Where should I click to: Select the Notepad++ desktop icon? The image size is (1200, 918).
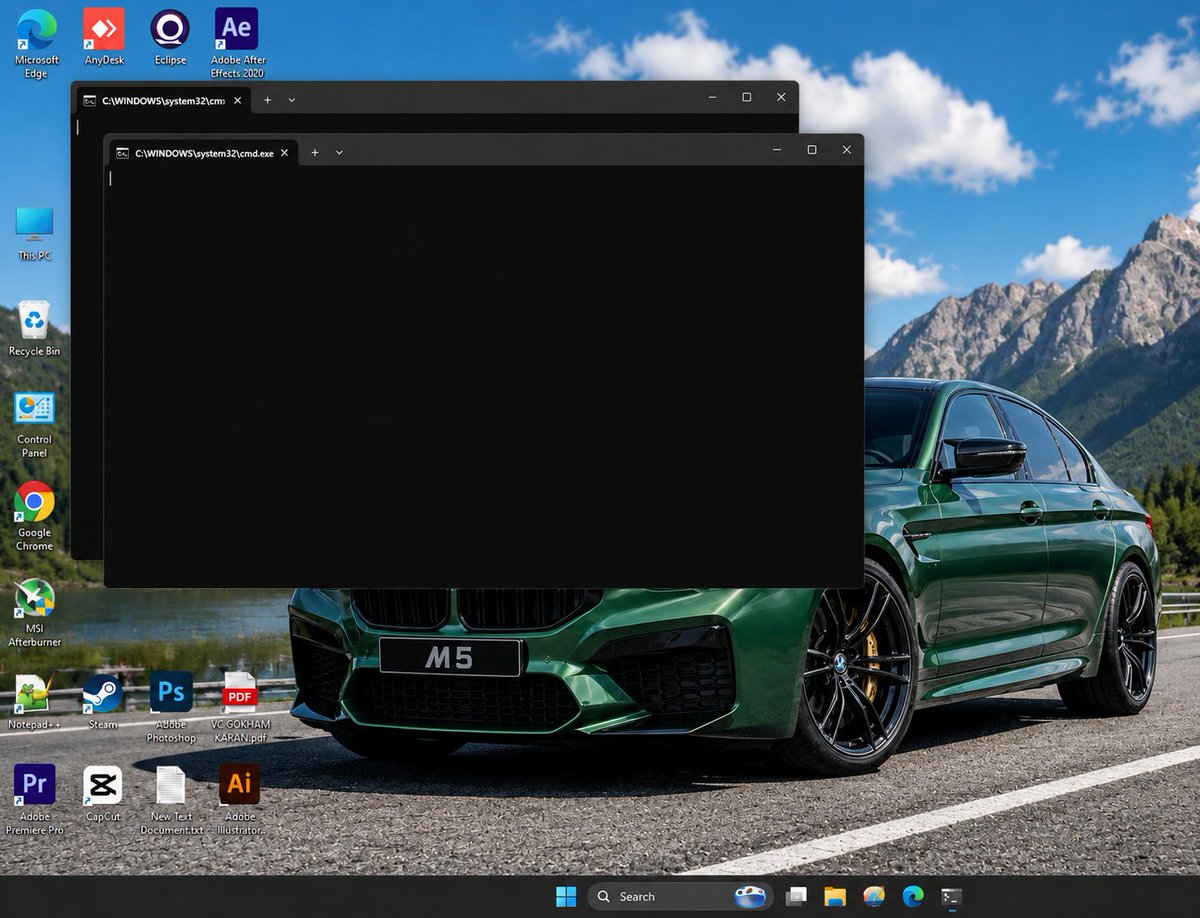(x=34, y=701)
